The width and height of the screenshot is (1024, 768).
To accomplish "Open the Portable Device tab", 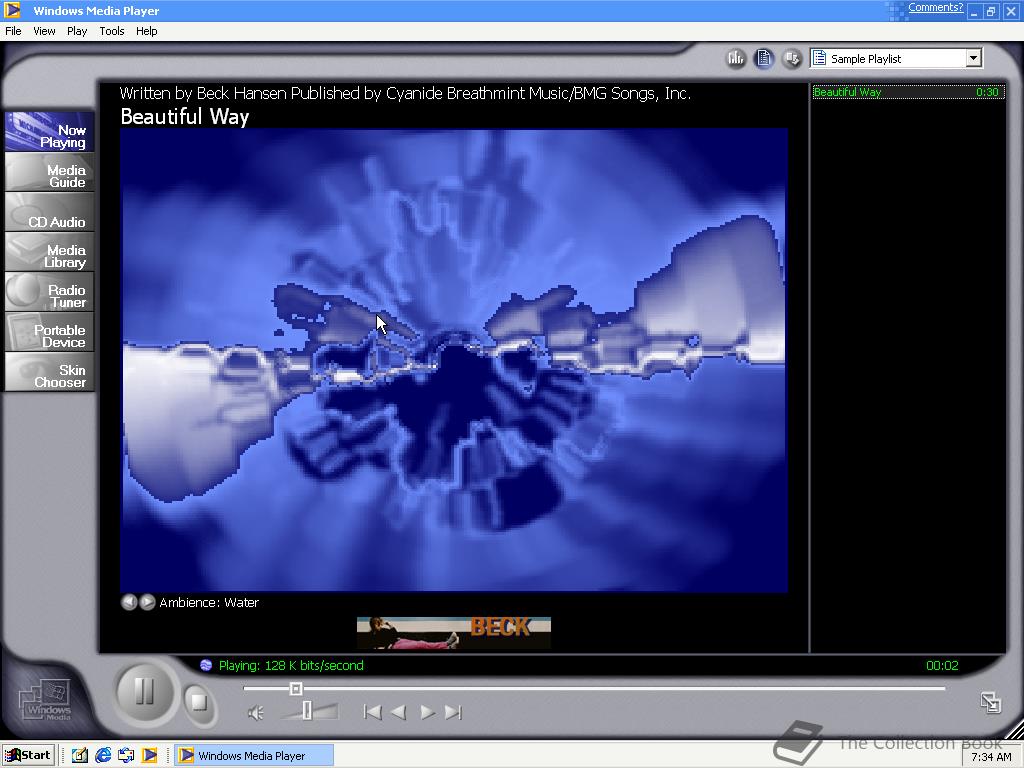I will pos(50,332).
